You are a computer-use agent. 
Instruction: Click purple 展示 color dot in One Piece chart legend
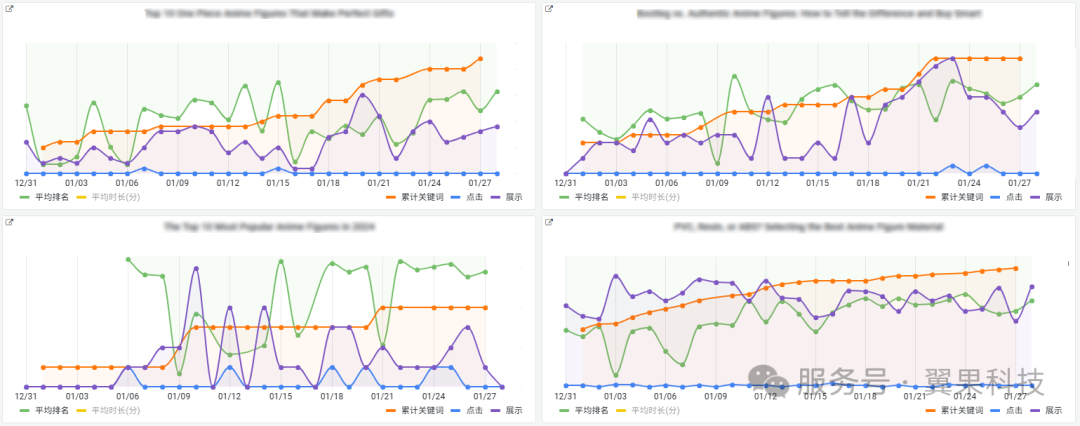click(497, 197)
